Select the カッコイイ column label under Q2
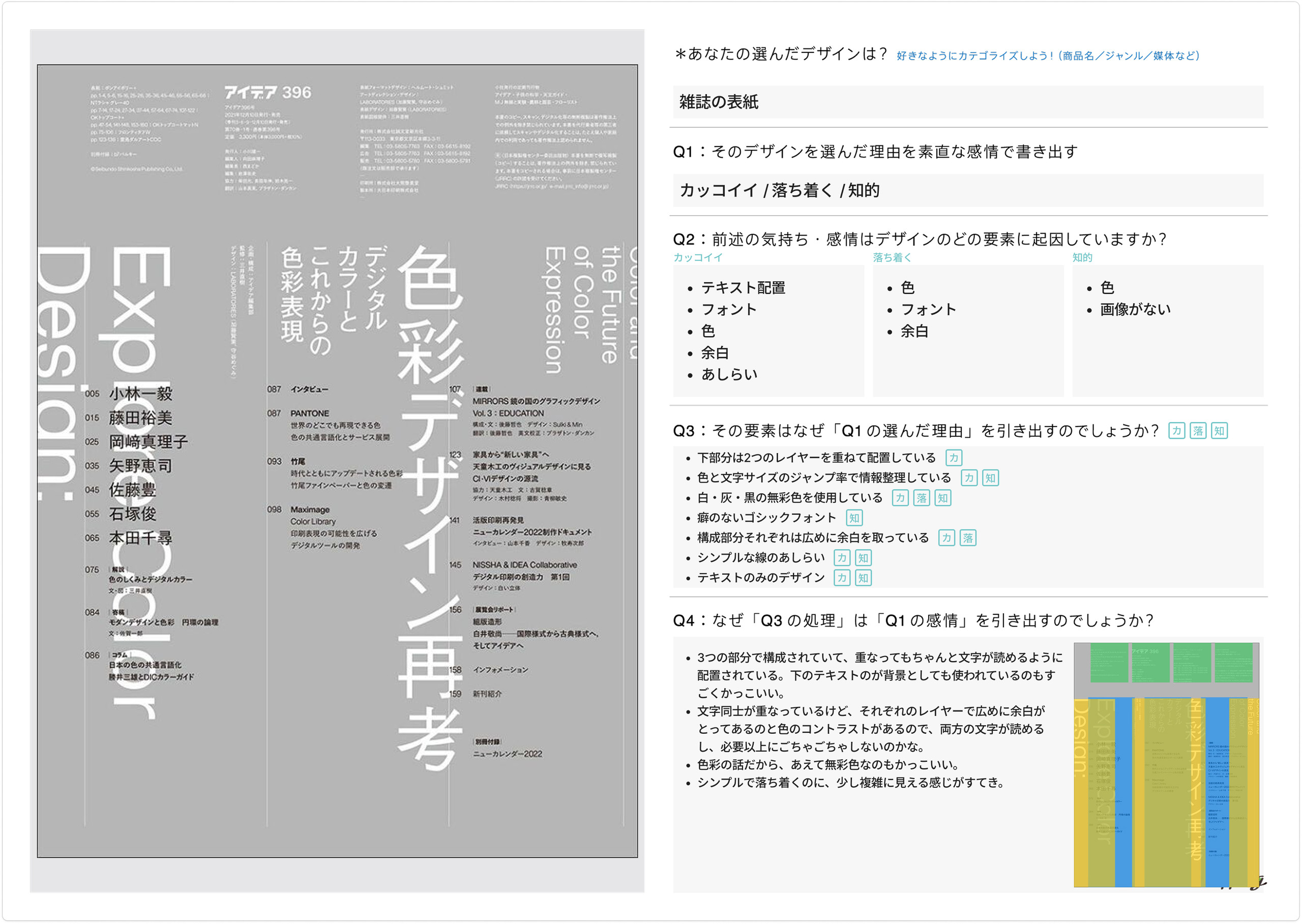 click(698, 257)
